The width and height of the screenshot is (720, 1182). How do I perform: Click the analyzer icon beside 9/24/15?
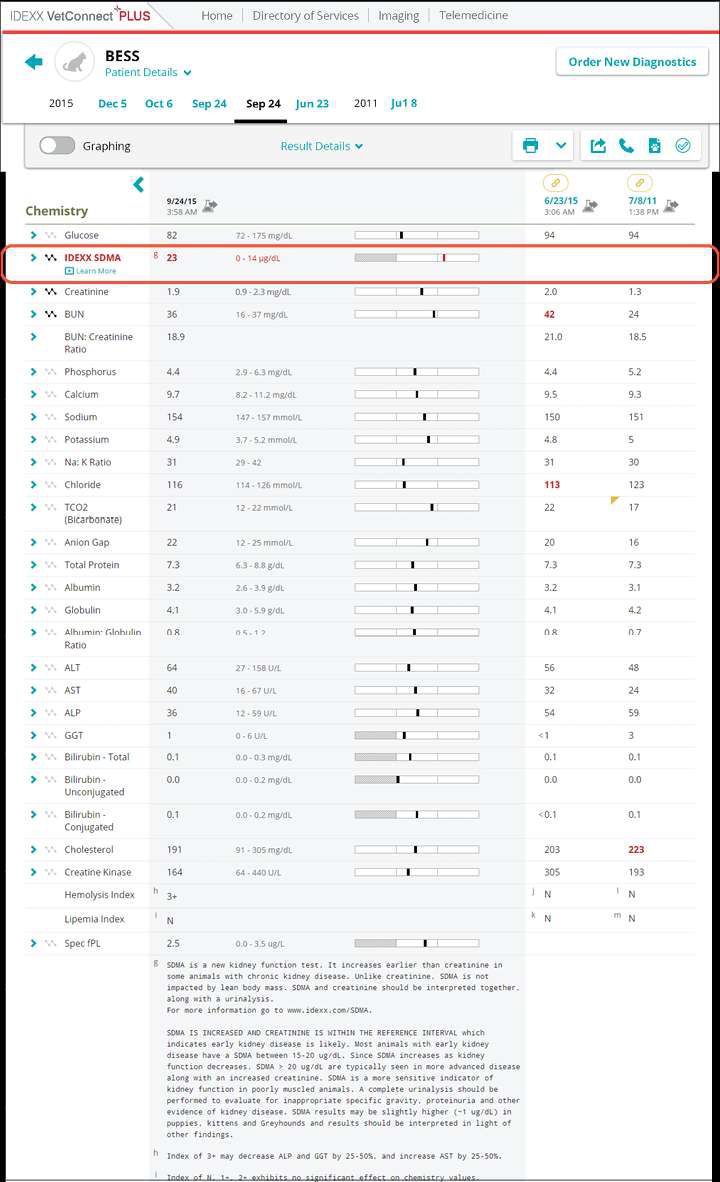[210, 206]
